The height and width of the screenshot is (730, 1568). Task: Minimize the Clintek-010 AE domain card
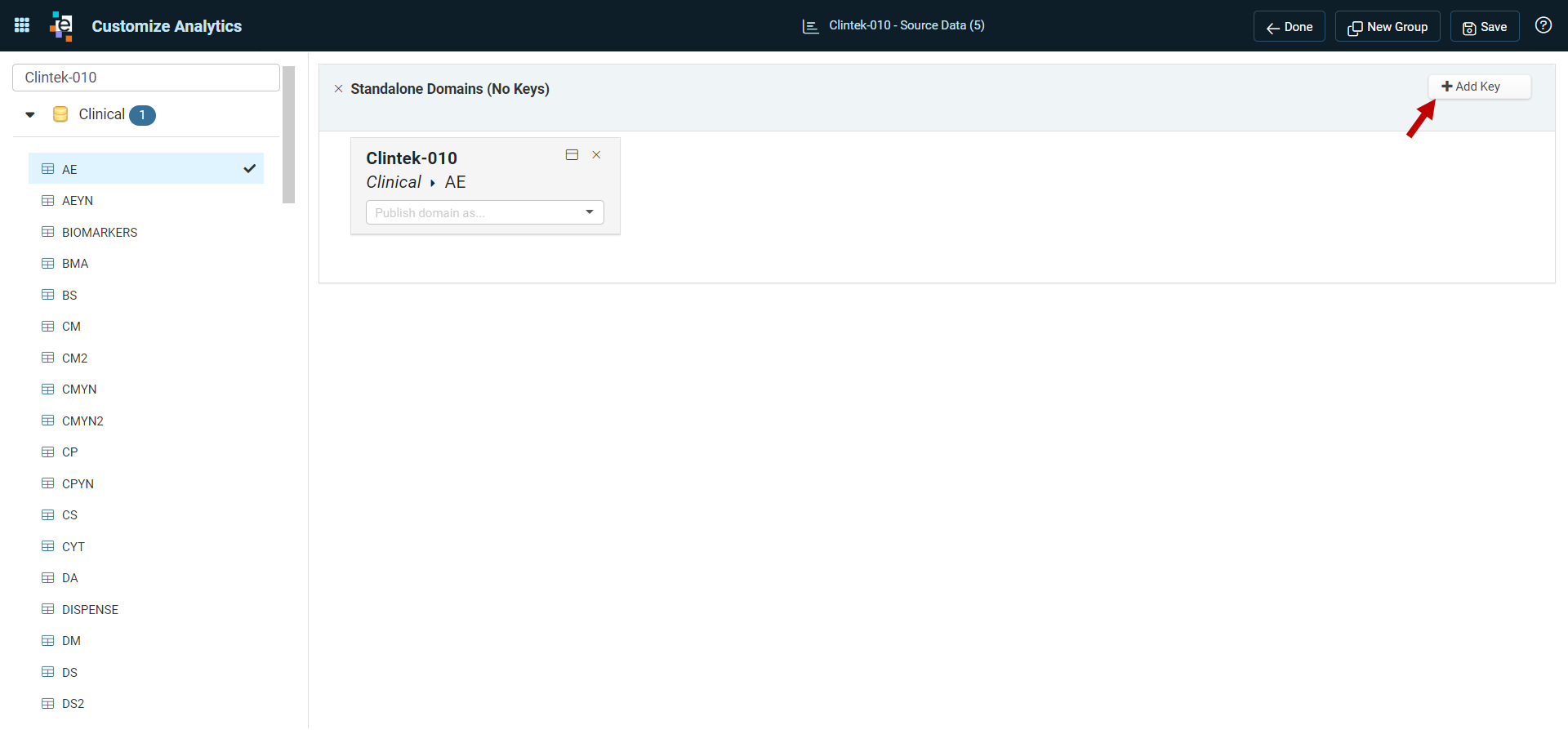[x=572, y=155]
